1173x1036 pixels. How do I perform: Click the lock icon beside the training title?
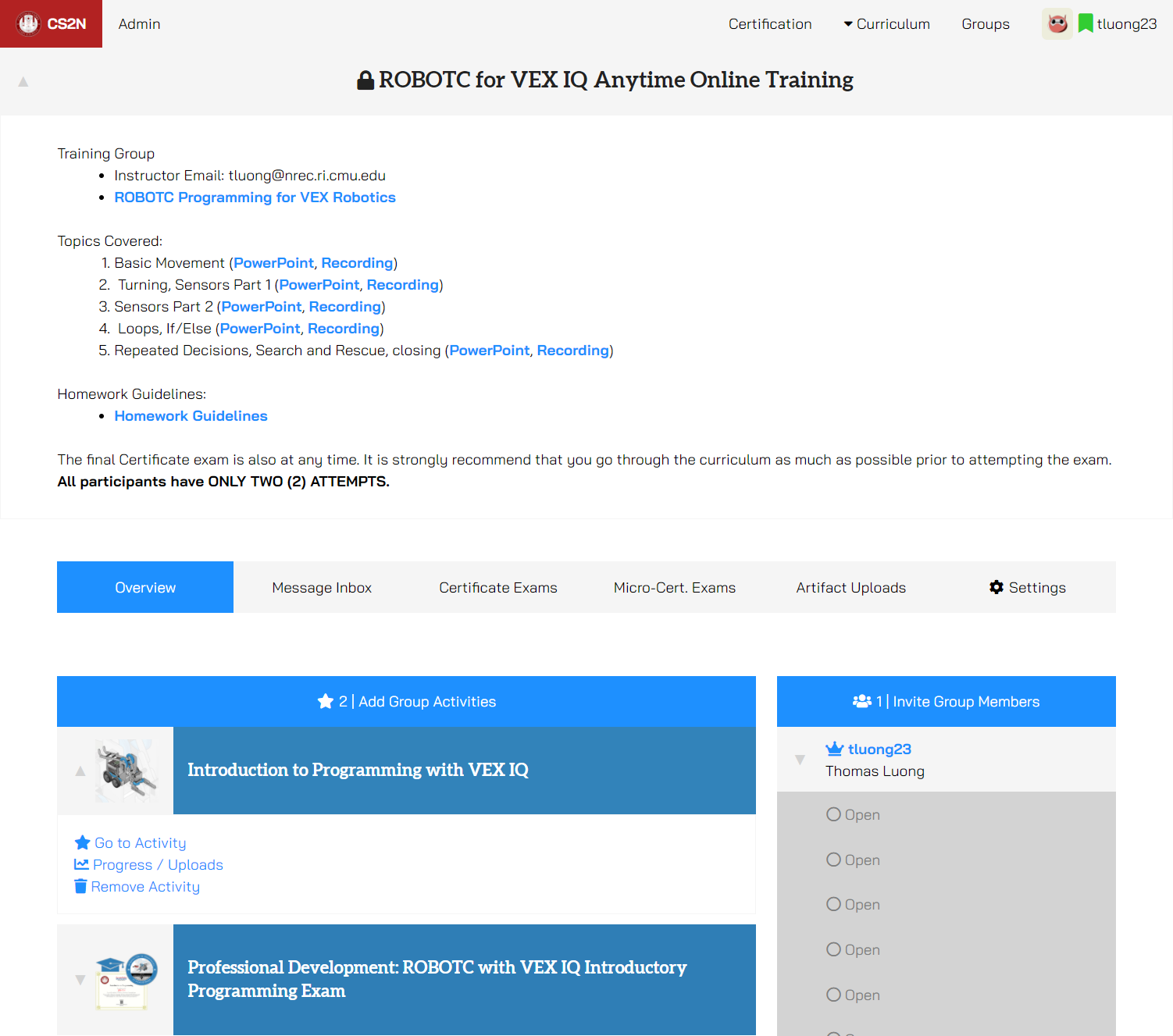point(365,80)
